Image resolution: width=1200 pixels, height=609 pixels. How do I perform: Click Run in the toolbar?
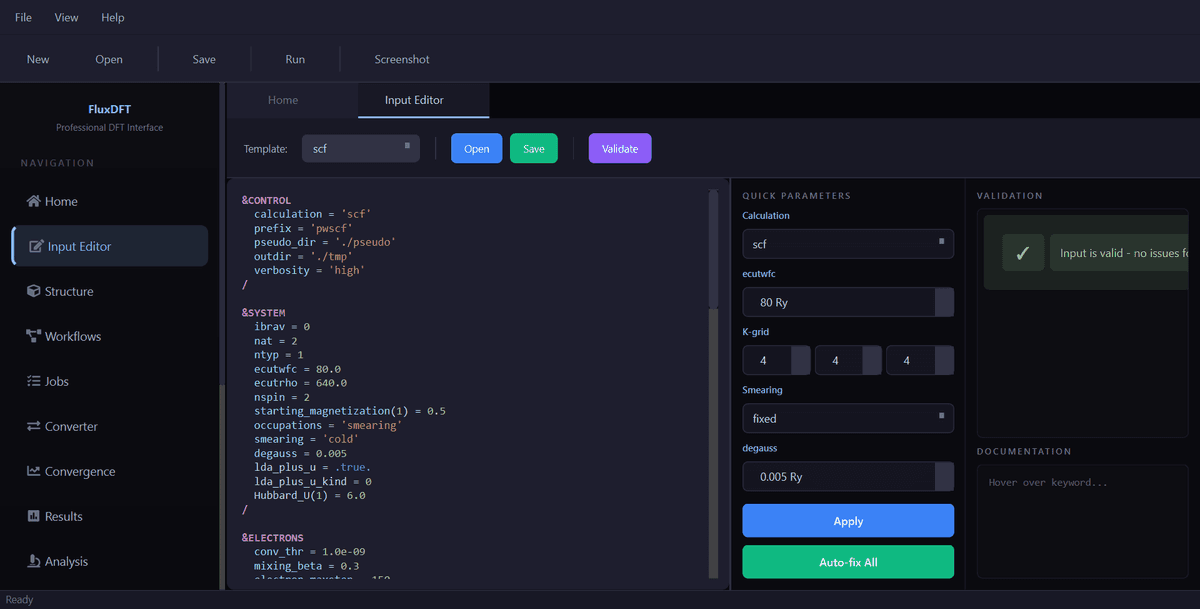coord(295,60)
